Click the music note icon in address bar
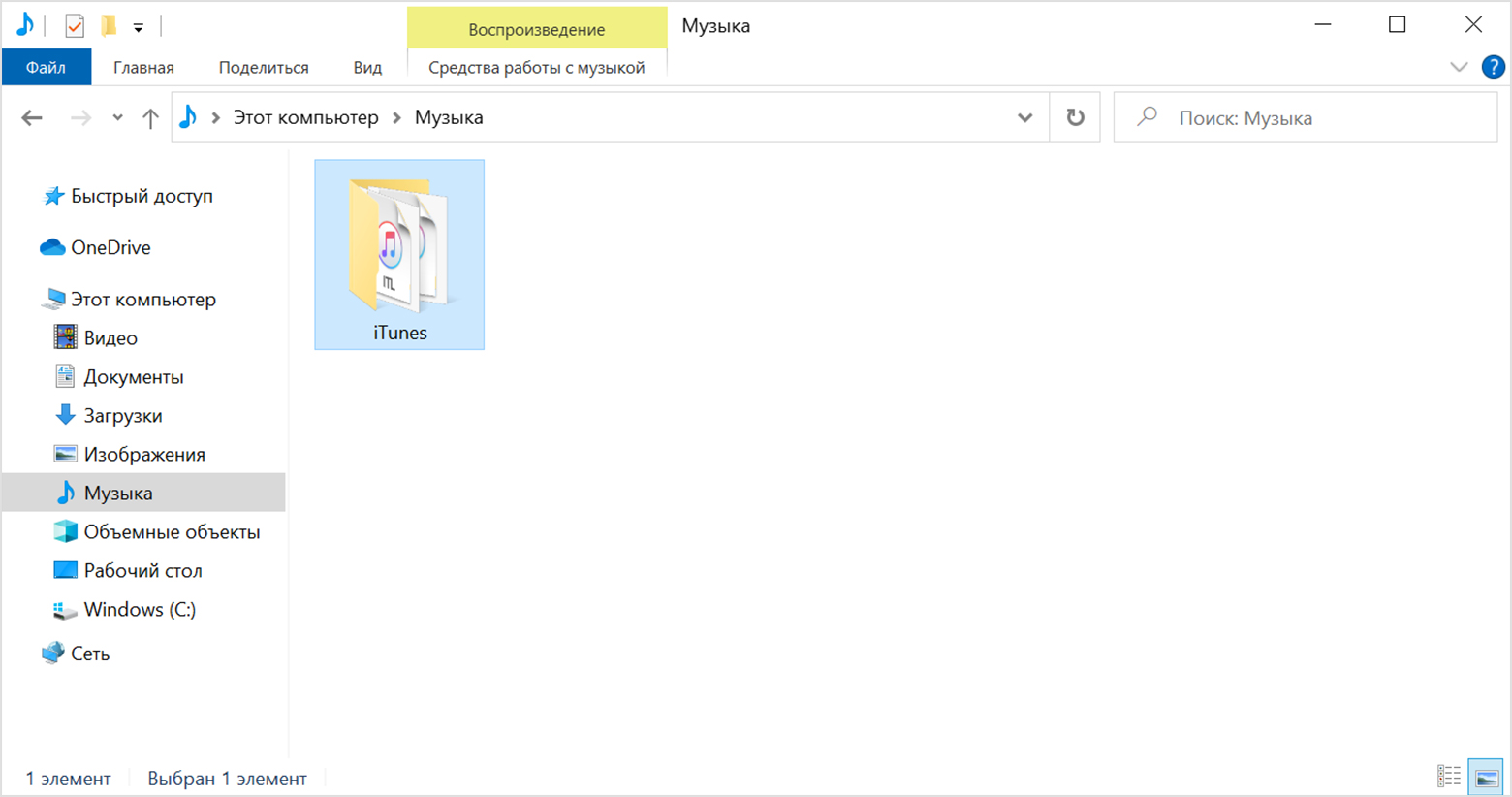Image resolution: width=1512 pixels, height=797 pixels. click(x=188, y=117)
